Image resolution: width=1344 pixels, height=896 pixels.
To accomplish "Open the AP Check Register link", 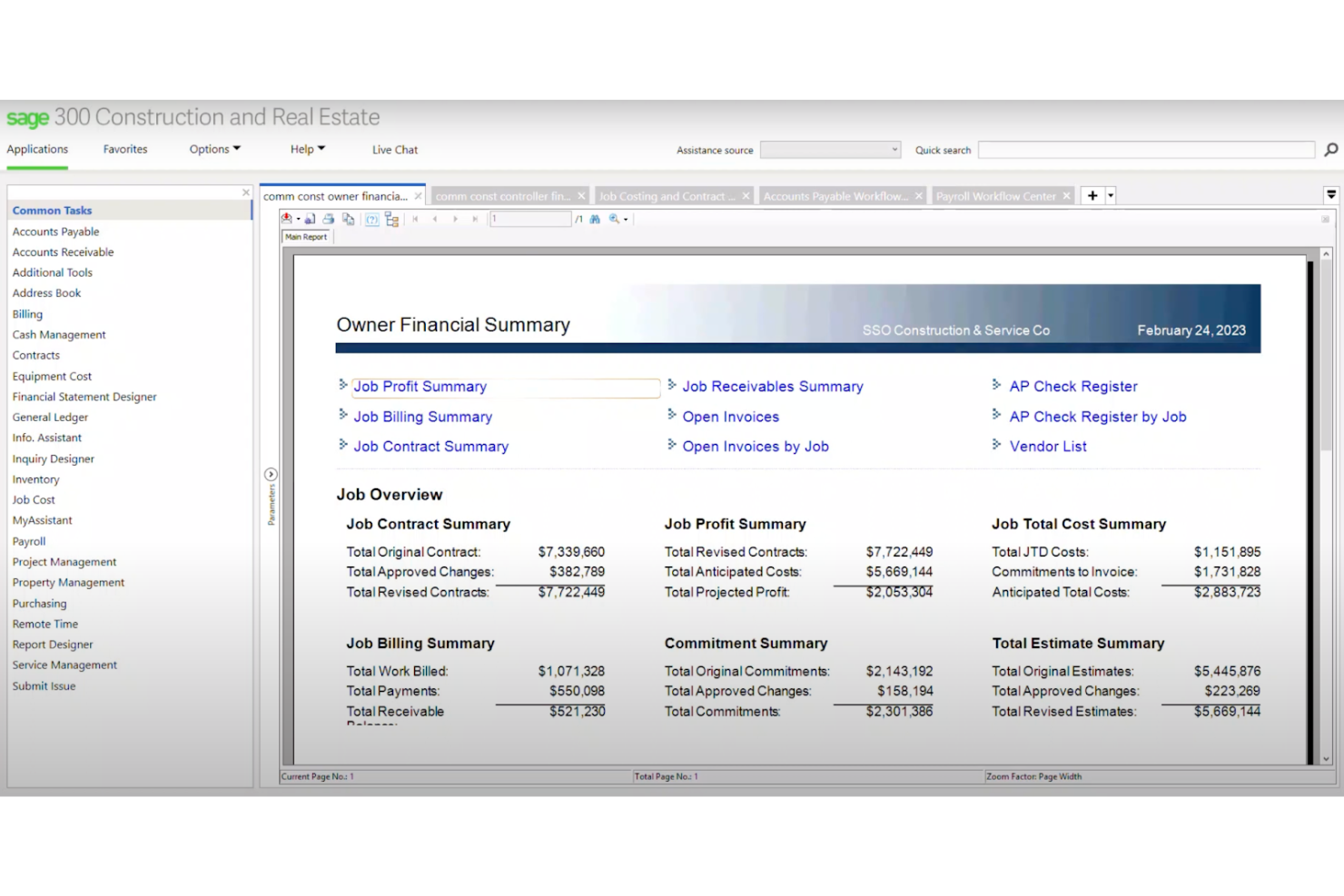I will pyautogui.click(x=1073, y=387).
